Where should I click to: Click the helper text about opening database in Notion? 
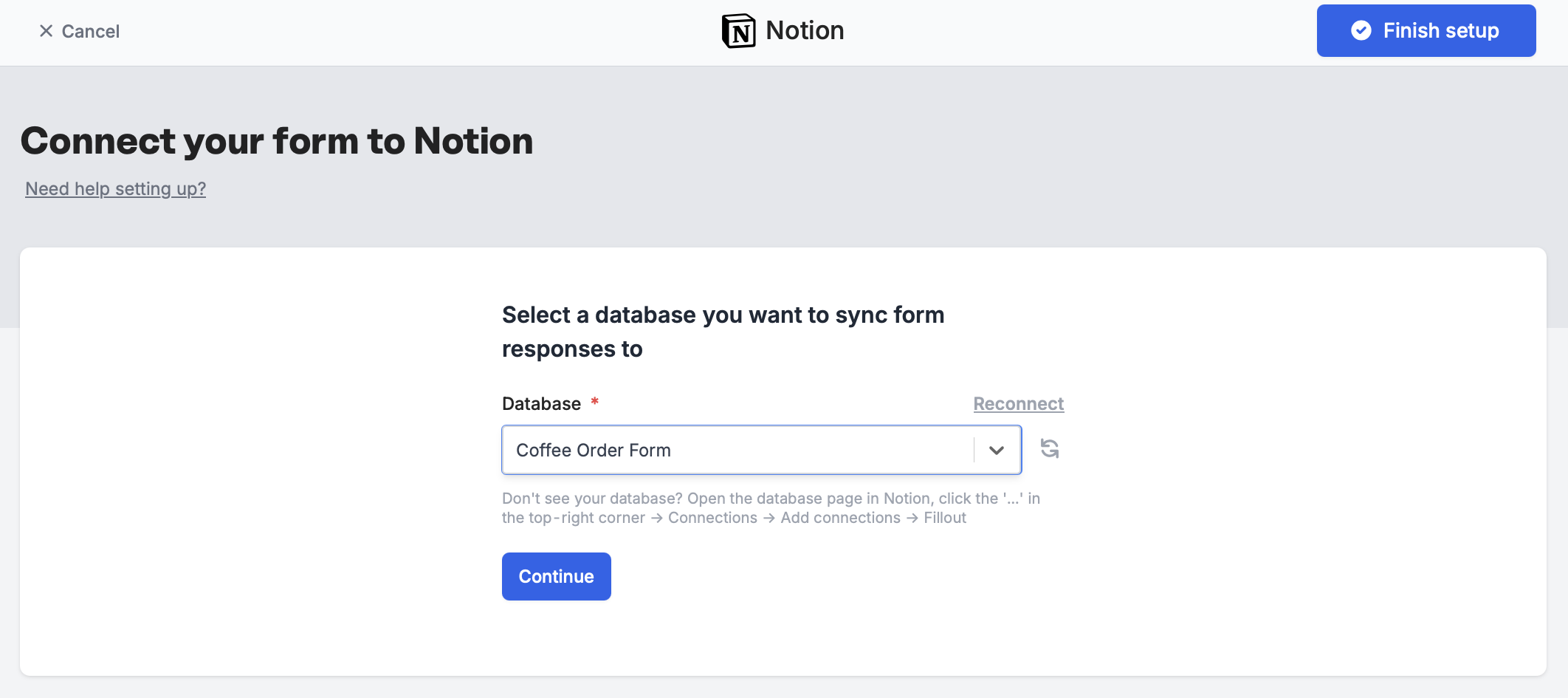click(x=770, y=507)
